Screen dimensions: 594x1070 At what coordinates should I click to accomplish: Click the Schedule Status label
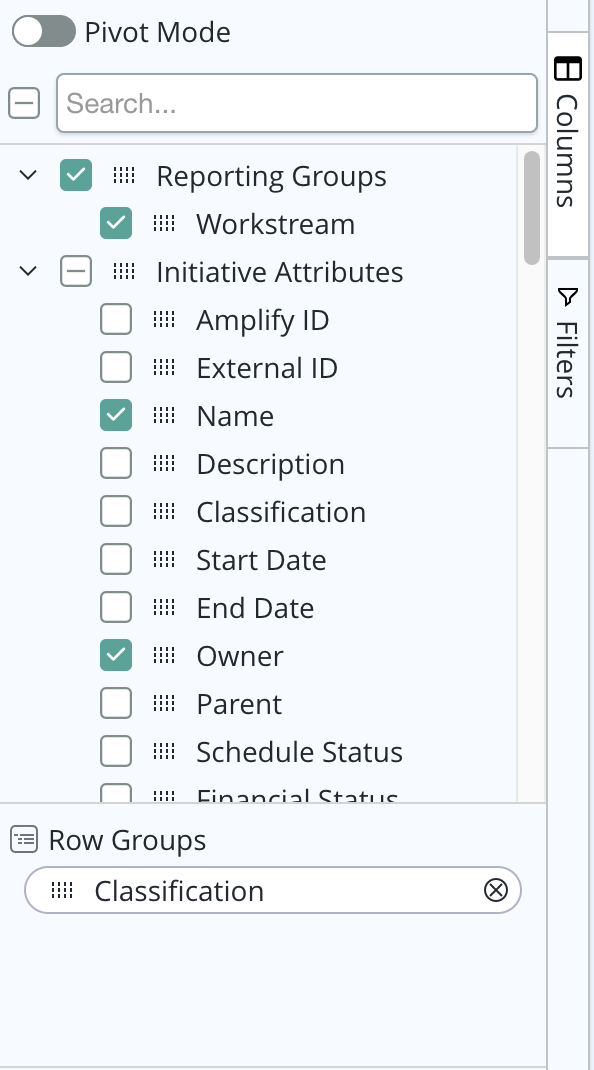[x=300, y=753]
